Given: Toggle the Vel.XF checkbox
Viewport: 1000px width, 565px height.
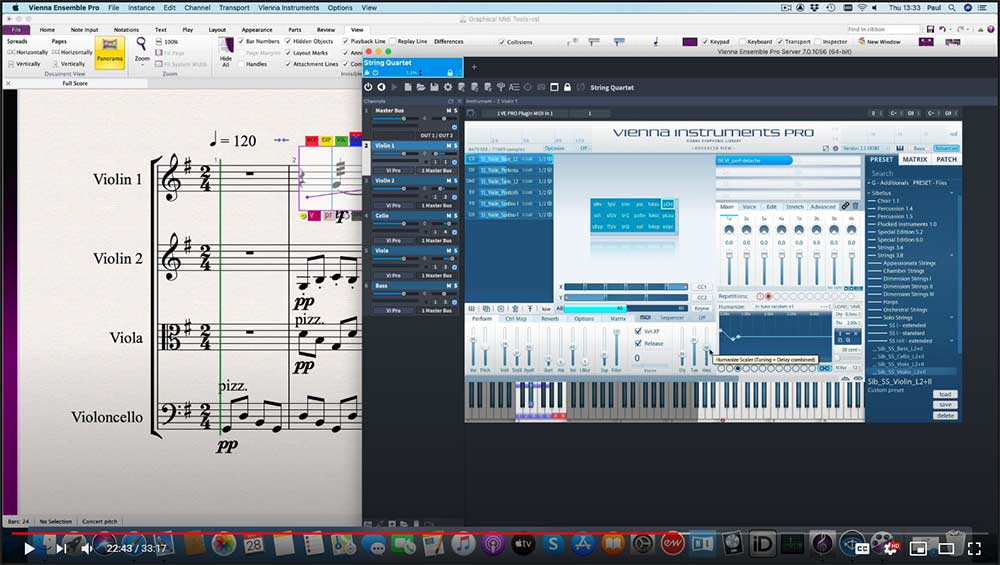Looking at the screenshot, I should pos(638,331).
